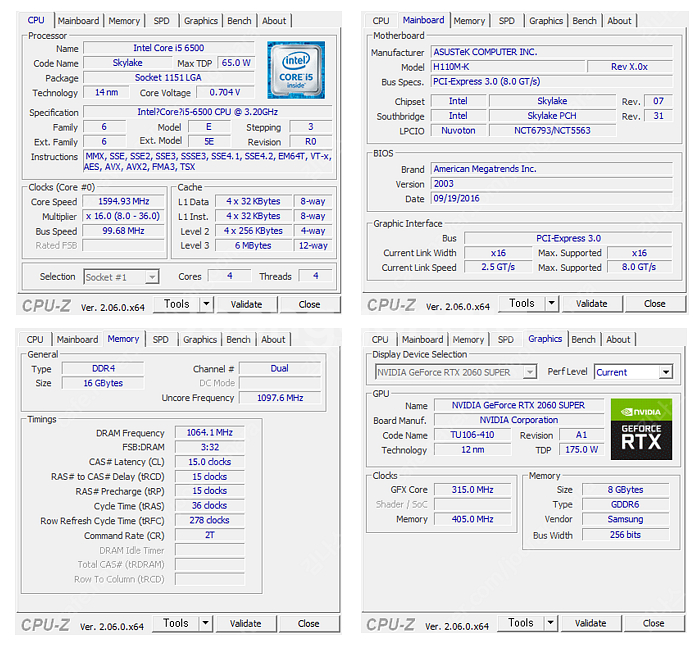Switch to Memory tab in the CPU window
The height and width of the screenshot is (646, 700).
point(124,21)
